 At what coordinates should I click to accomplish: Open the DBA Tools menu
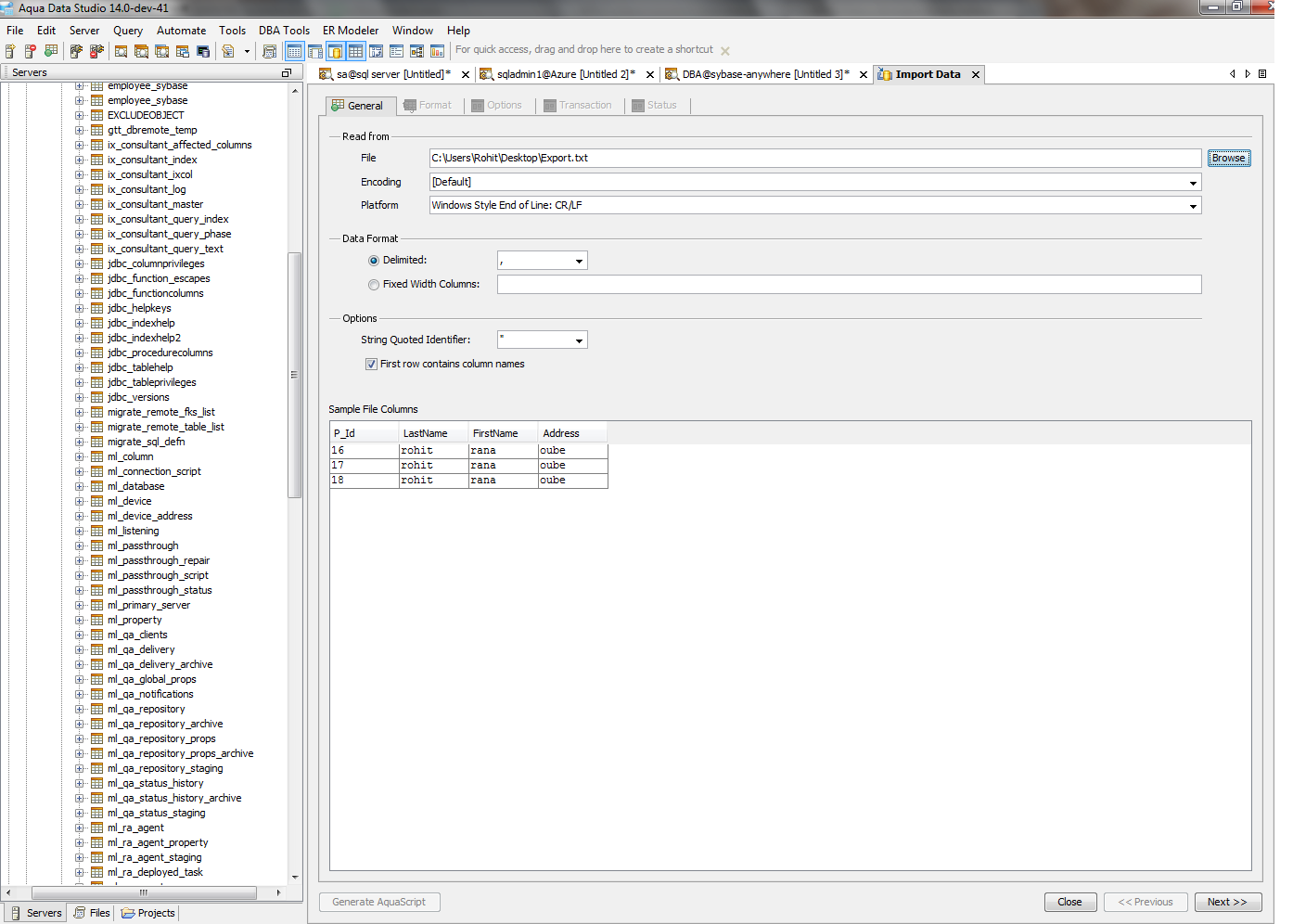click(284, 31)
